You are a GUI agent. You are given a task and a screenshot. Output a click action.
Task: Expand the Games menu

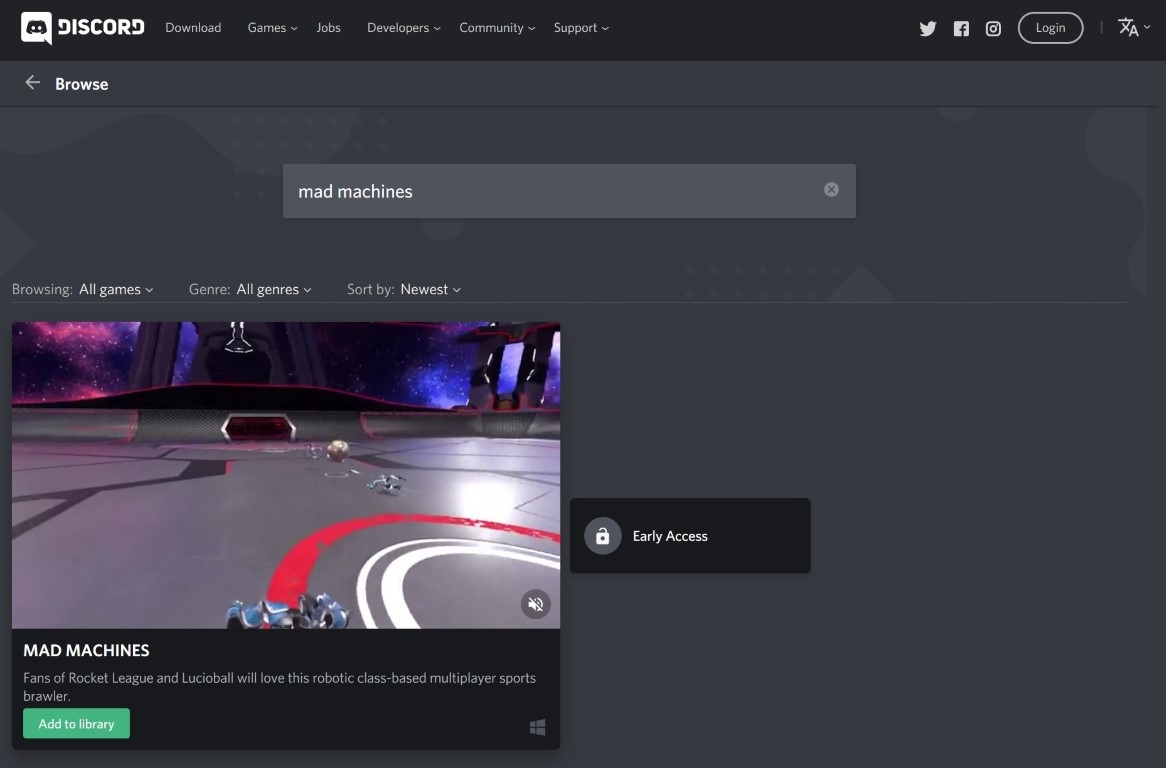tap(272, 28)
